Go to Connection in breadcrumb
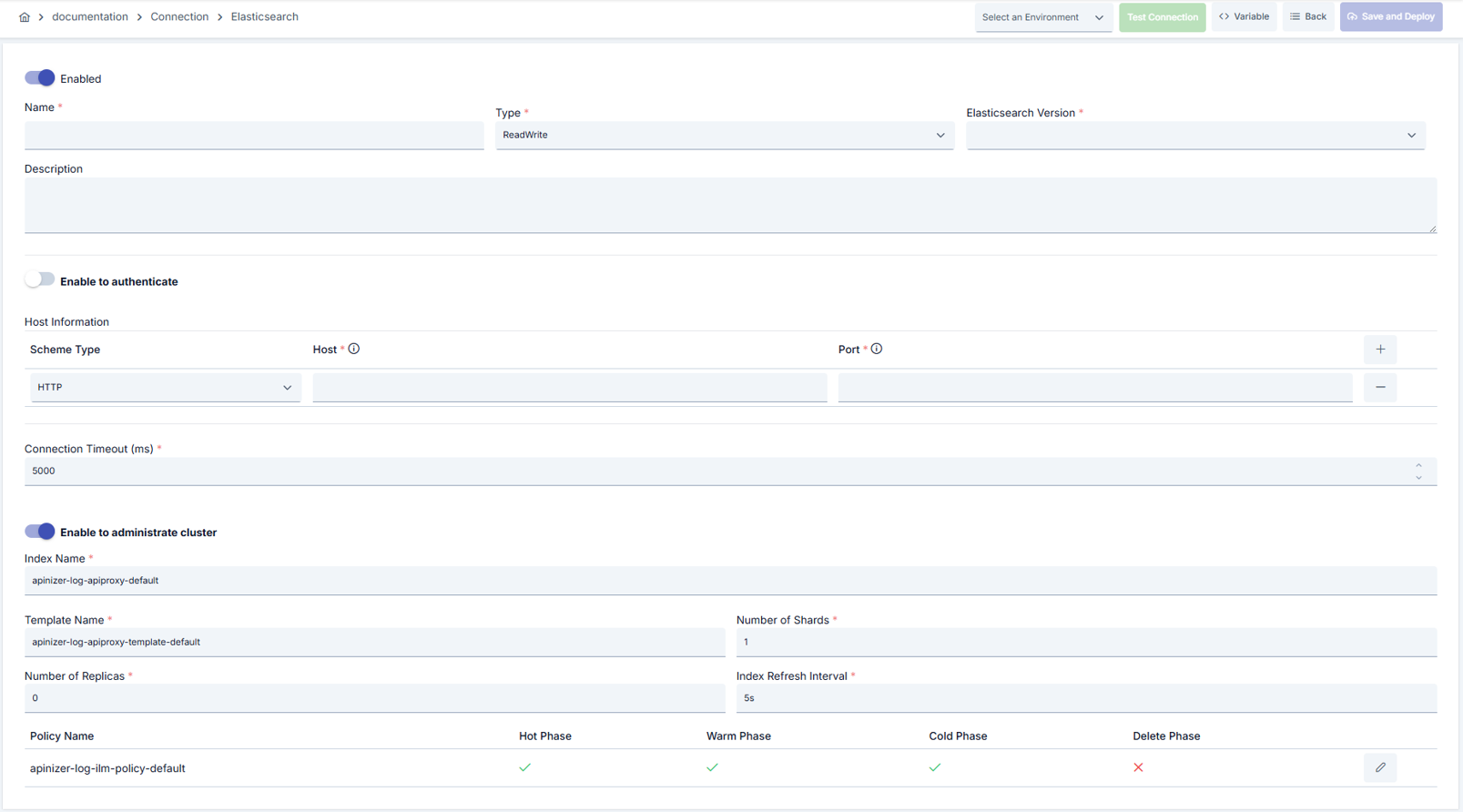 coord(179,16)
